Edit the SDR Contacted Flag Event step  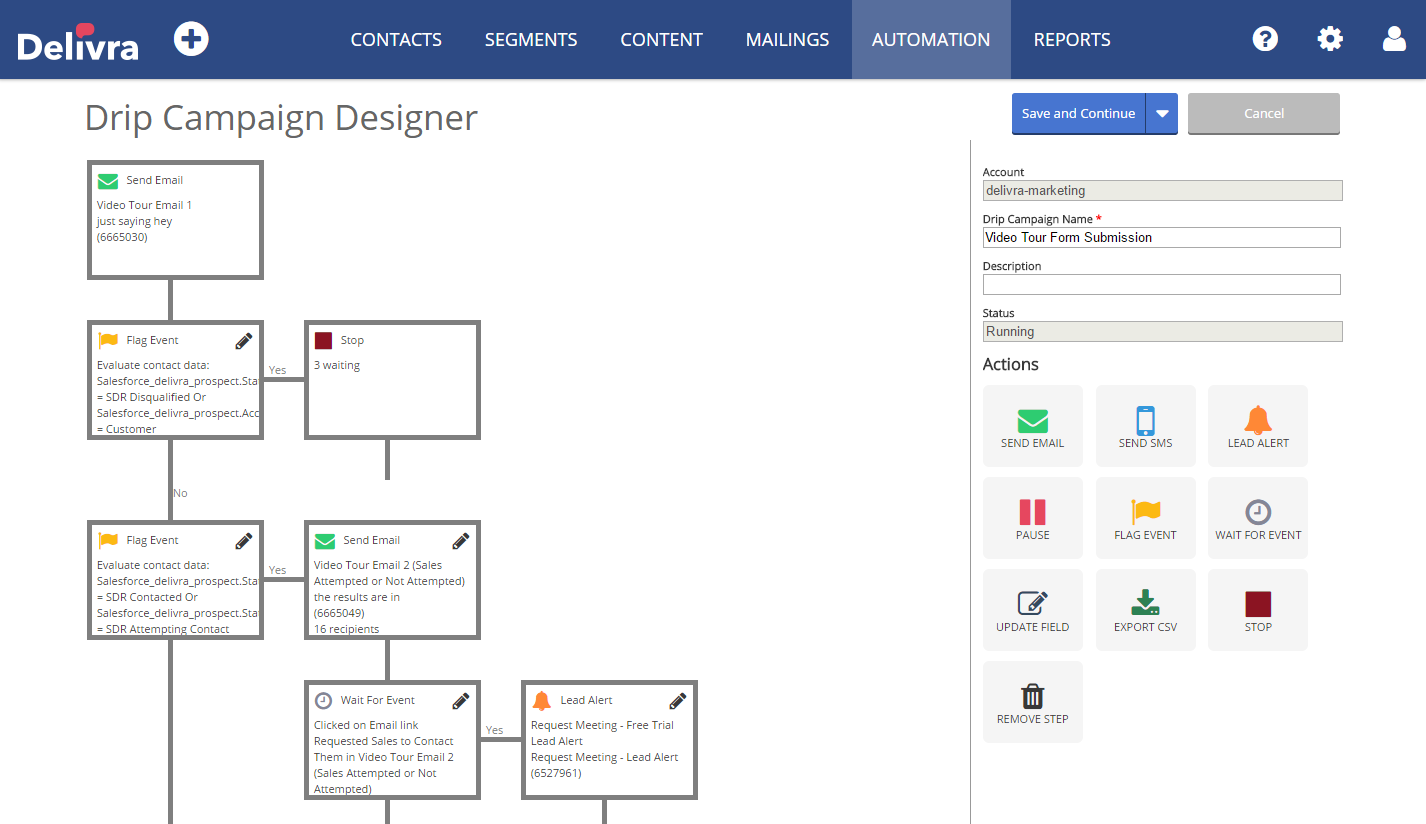[244, 541]
